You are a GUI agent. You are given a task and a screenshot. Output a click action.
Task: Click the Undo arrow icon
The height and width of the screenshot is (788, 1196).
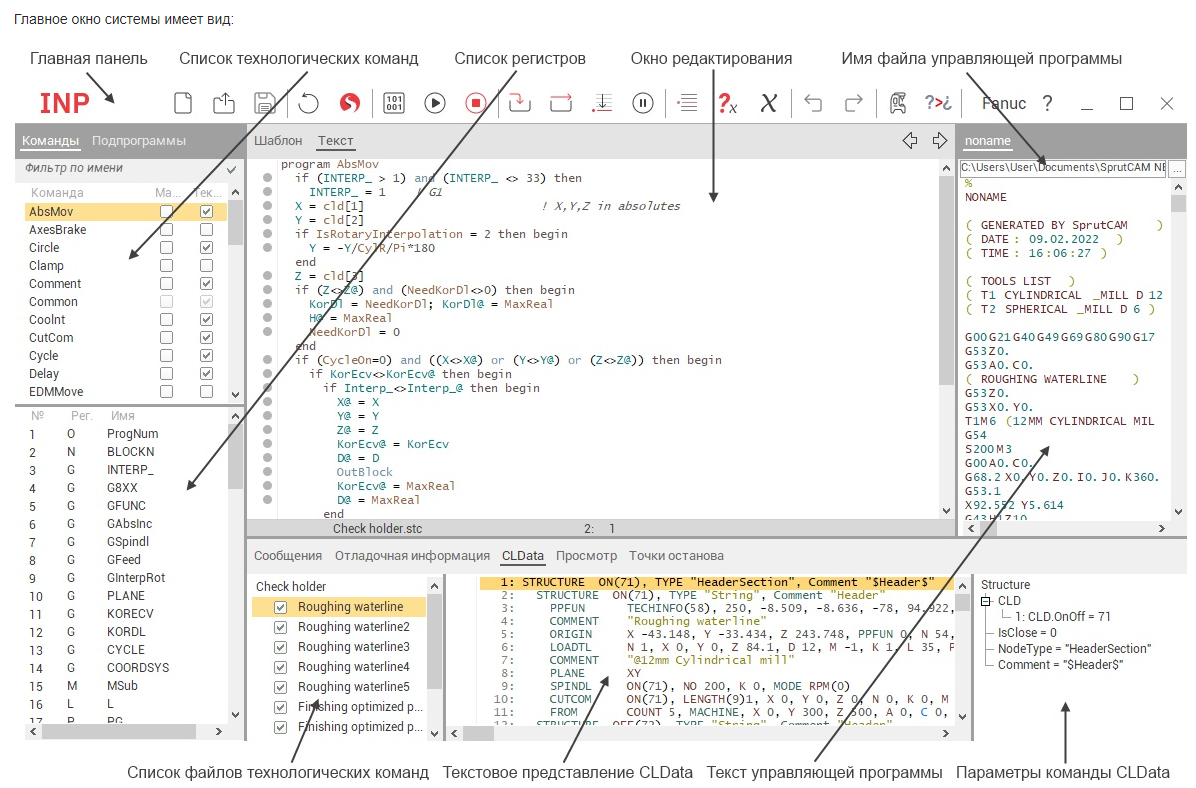(813, 103)
